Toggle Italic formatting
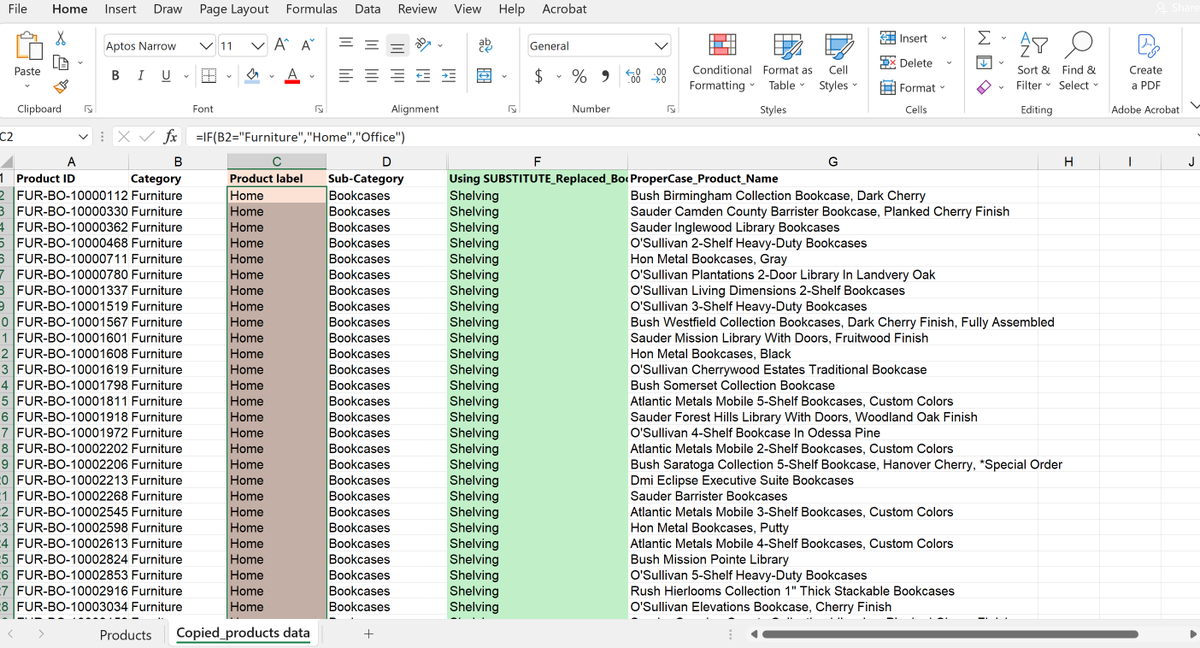Screen dimensions: 1200x648 click(140, 76)
